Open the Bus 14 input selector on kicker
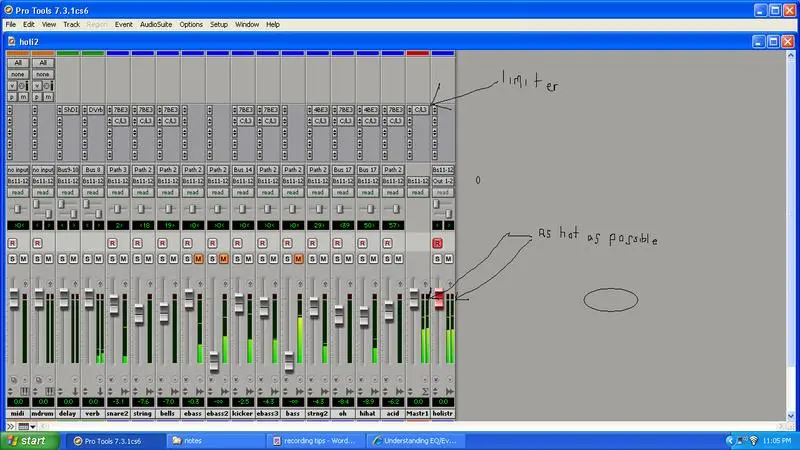This screenshot has height=450, width=800. click(x=243, y=170)
